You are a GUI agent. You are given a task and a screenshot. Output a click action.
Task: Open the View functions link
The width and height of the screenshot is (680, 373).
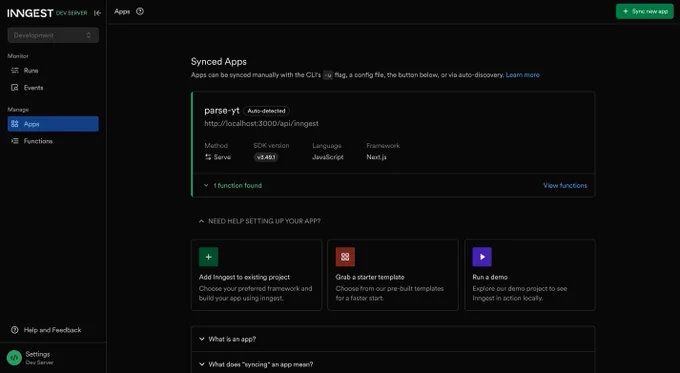565,185
